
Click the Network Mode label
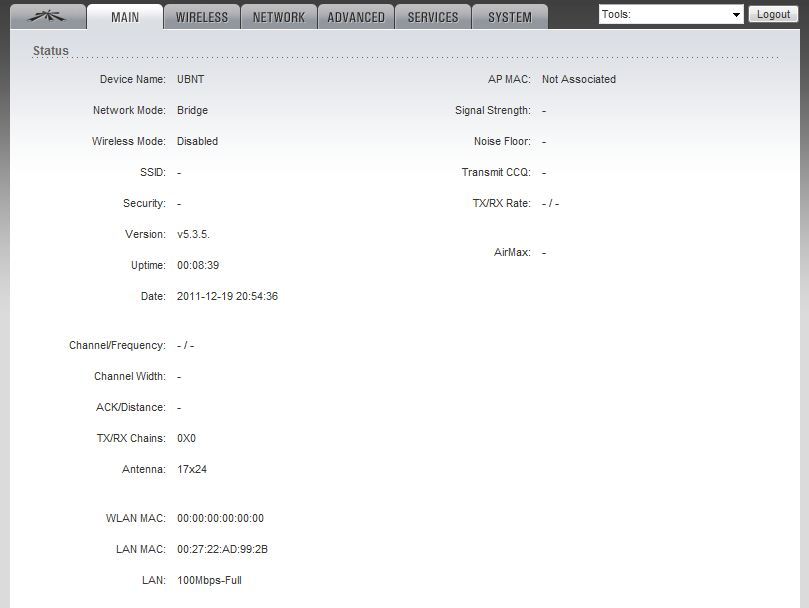point(130,110)
